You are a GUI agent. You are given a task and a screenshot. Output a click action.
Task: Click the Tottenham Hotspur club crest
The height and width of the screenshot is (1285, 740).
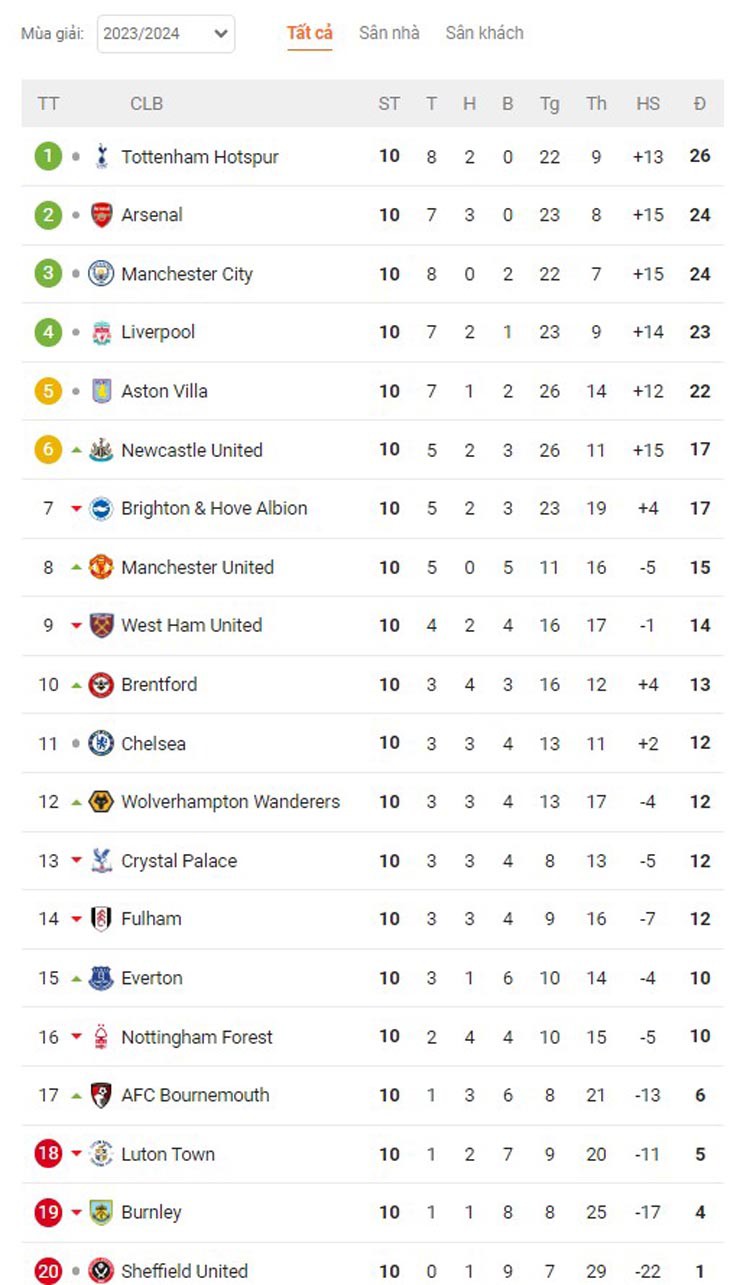101,157
